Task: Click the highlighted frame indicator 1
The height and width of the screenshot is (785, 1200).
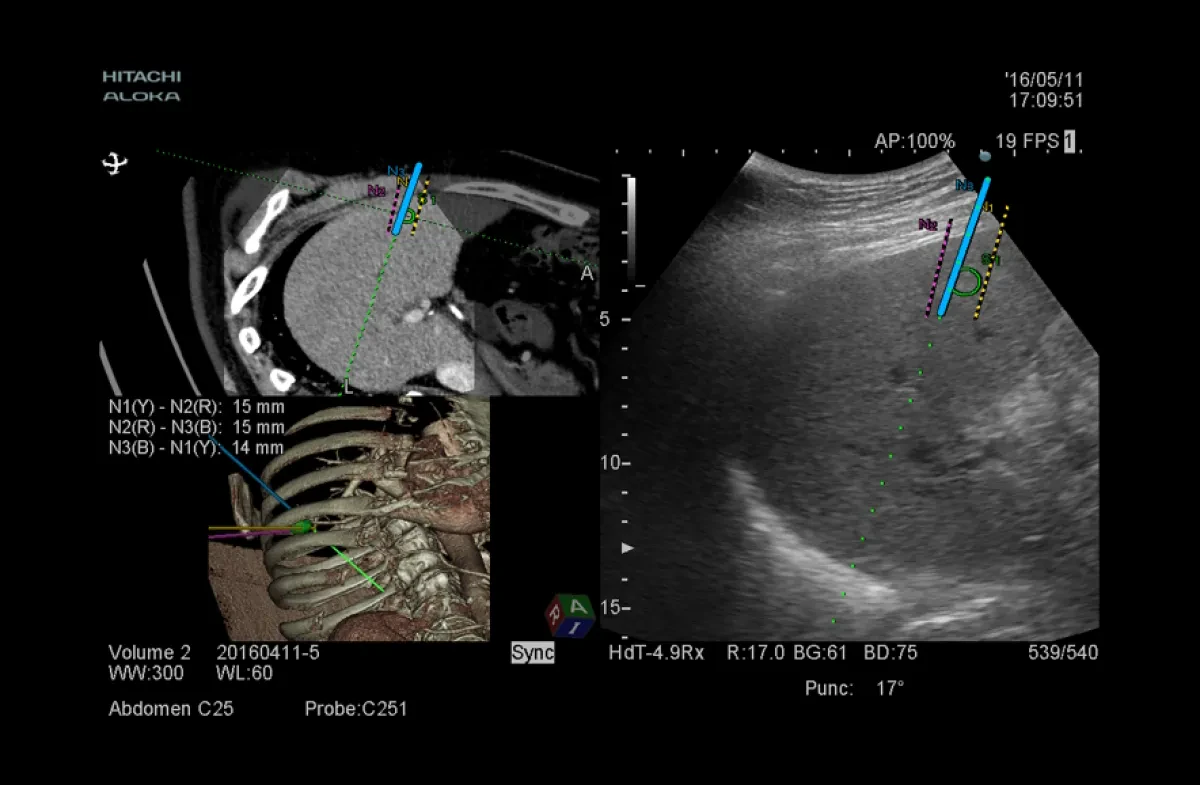Action: [1069, 141]
